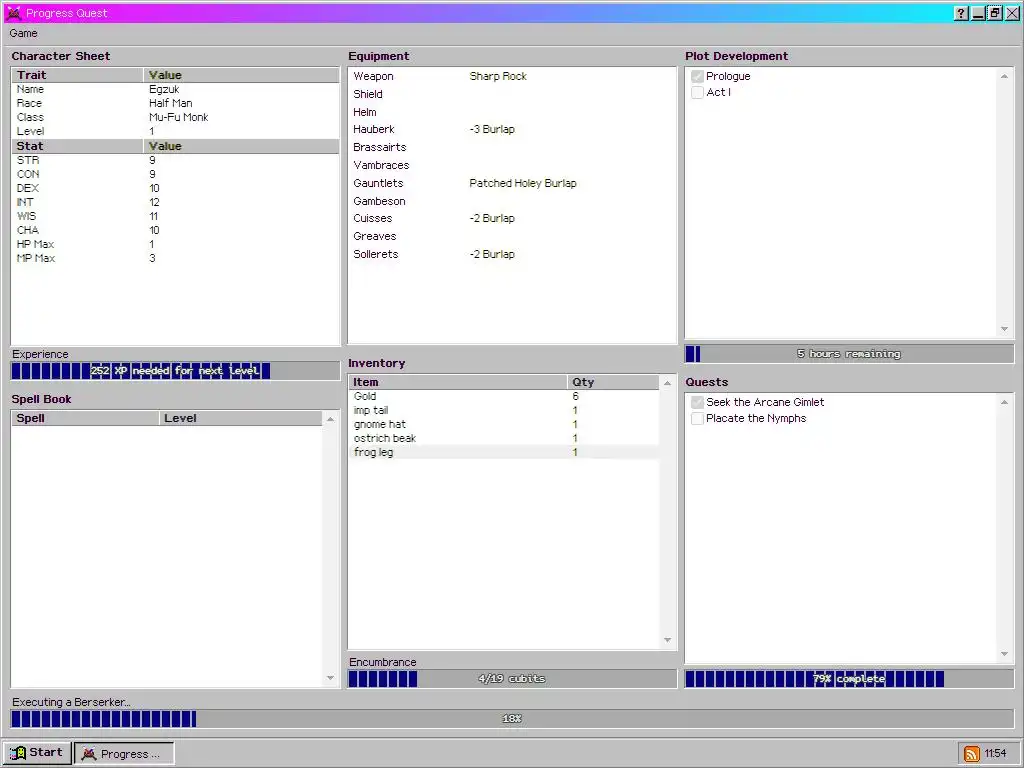Select the MP Max row
Viewport: 1024px width, 768px height.
coord(175,259)
